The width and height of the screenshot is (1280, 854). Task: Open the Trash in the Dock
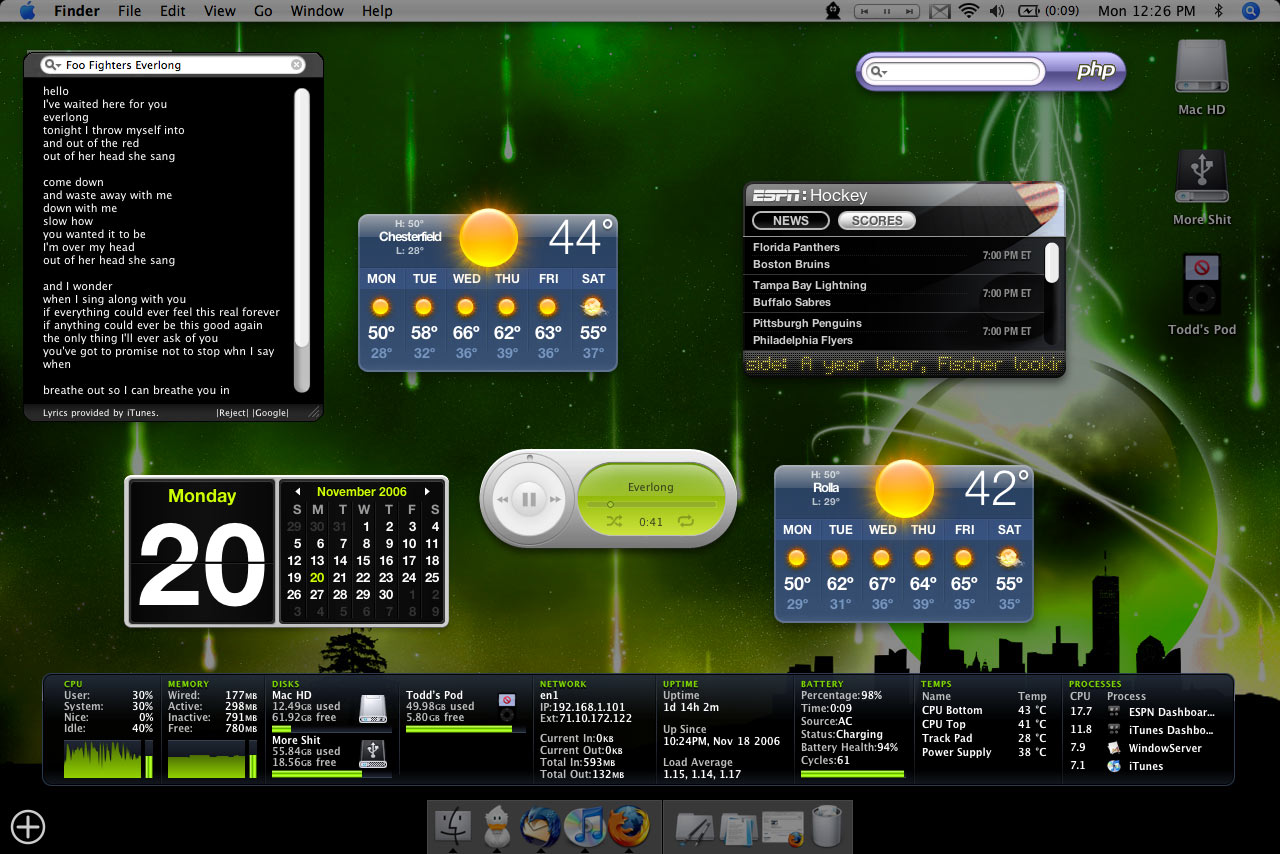point(827,826)
